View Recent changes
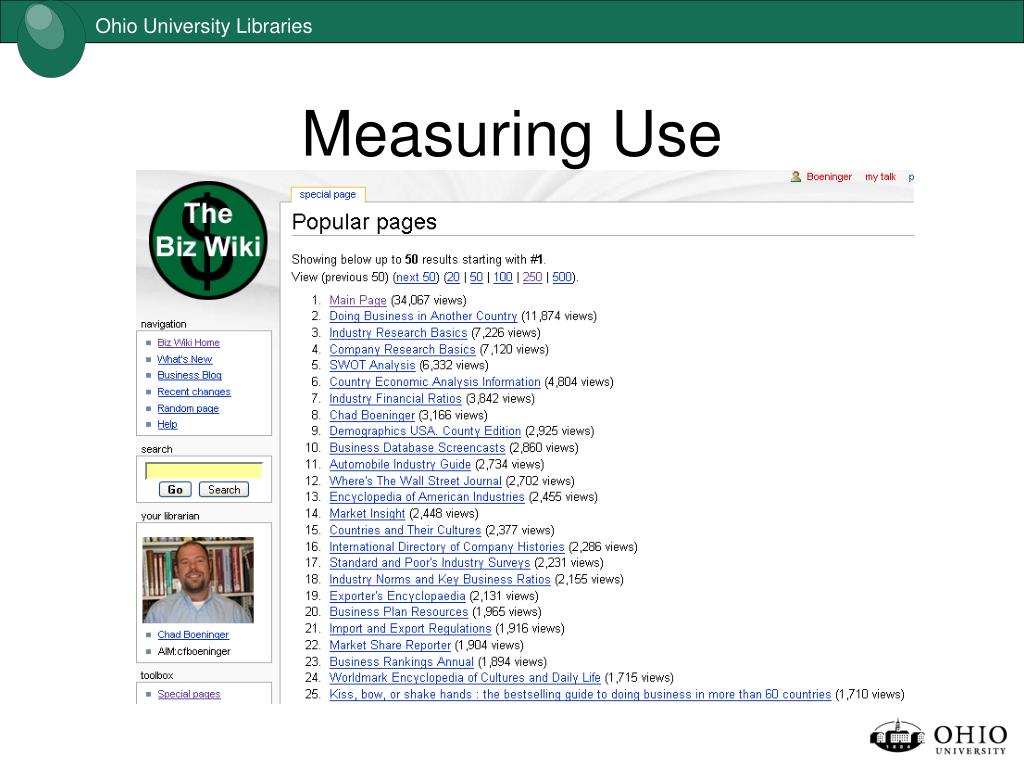The height and width of the screenshot is (768, 1024). pos(194,392)
